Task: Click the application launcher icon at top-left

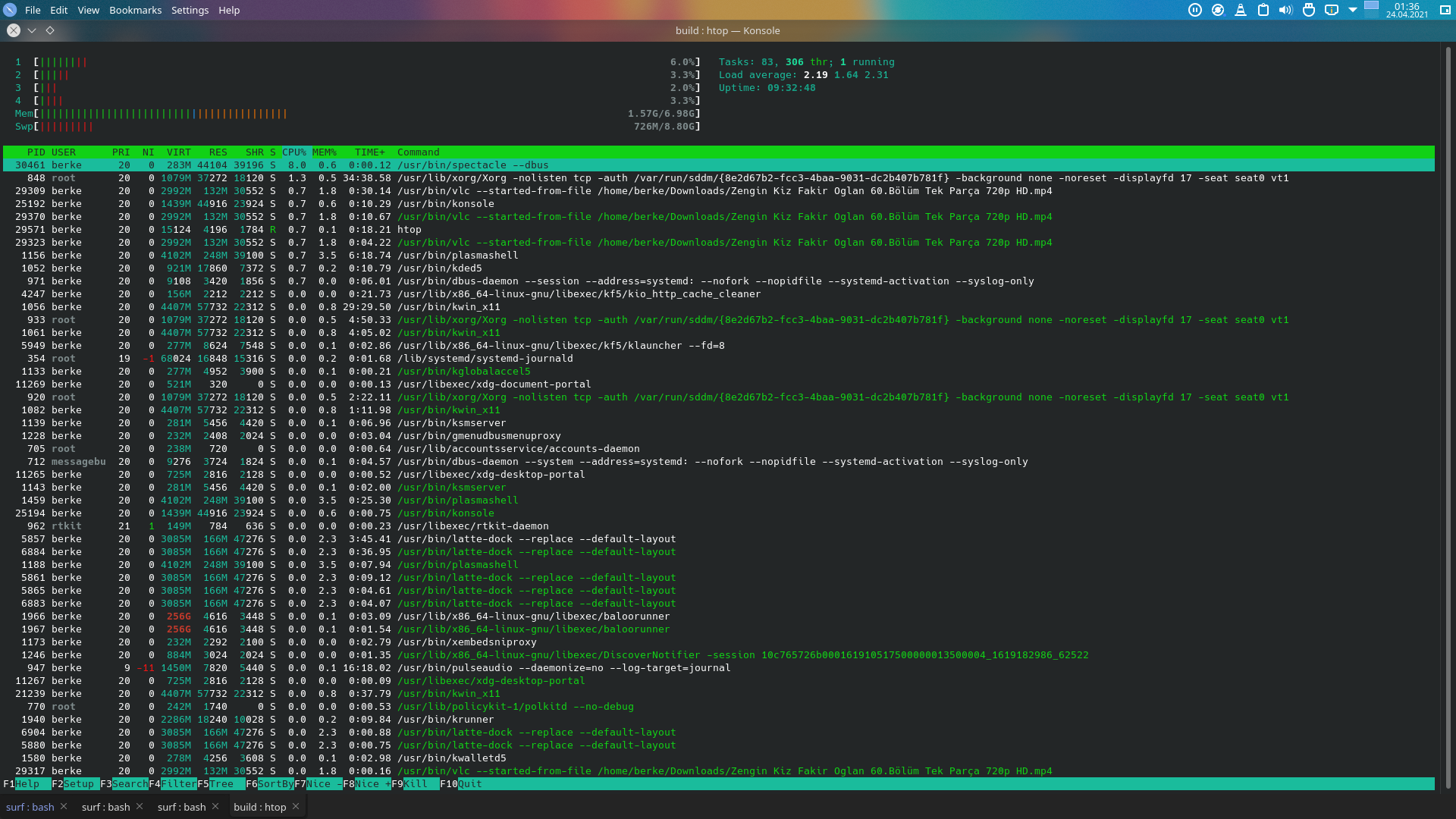Action: pyautogui.click(x=10, y=10)
